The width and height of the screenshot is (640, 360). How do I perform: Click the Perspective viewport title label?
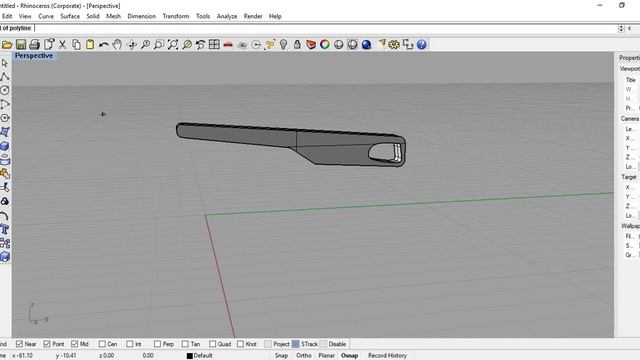(x=34, y=56)
